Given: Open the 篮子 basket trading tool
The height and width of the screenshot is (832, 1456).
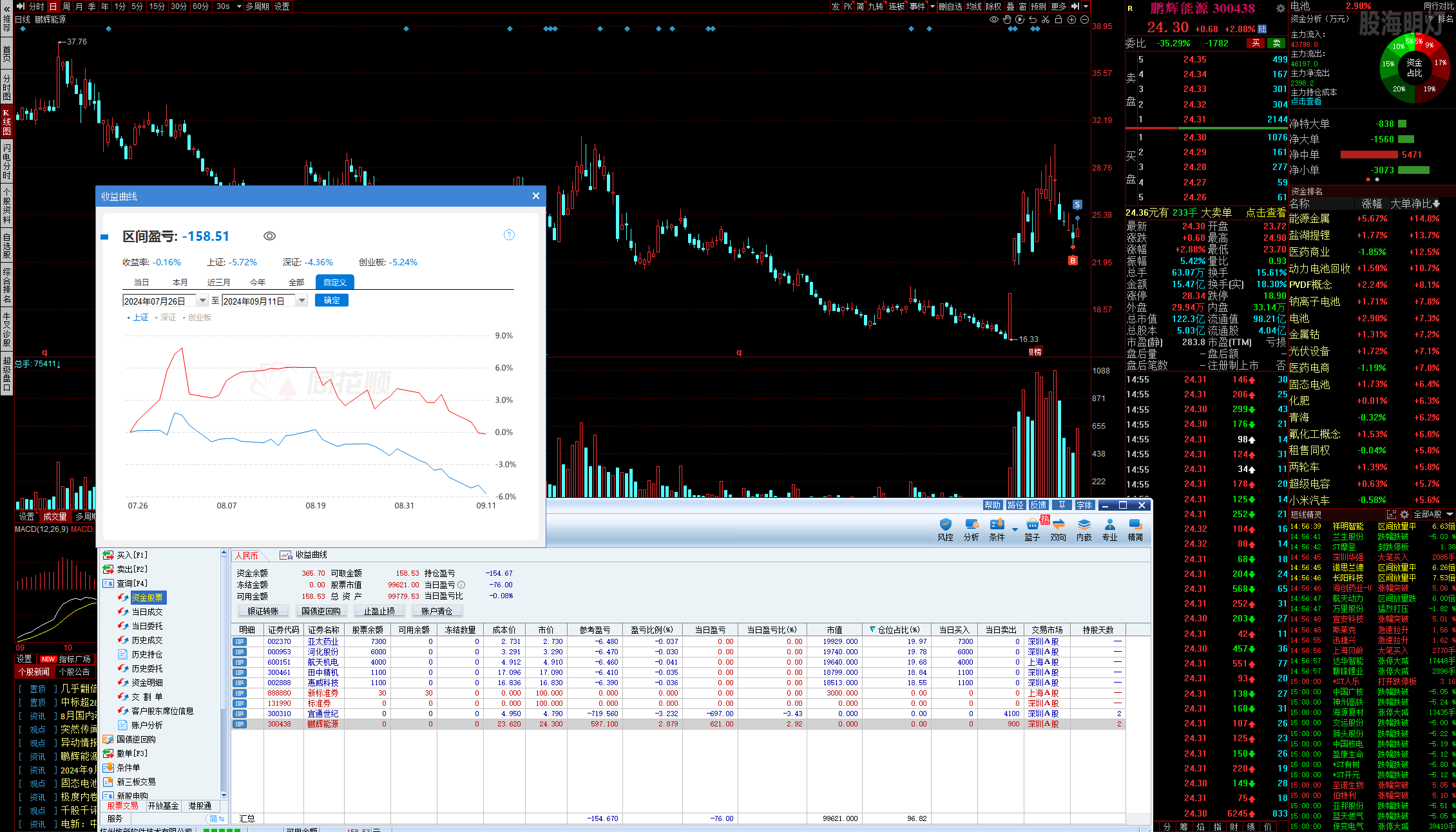Looking at the screenshot, I should tap(1032, 529).
